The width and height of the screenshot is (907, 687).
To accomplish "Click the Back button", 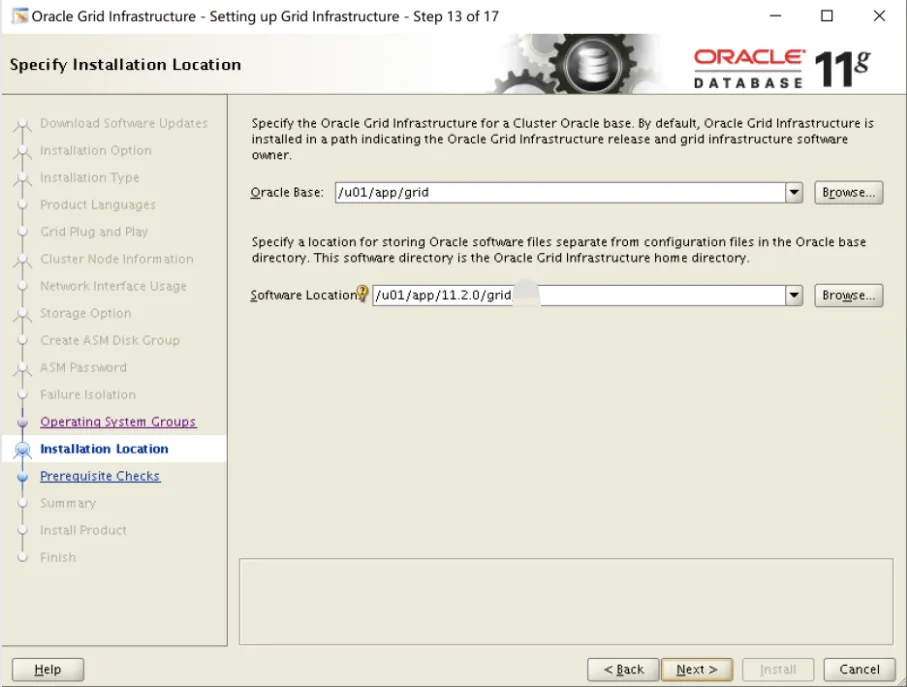I will point(623,669).
